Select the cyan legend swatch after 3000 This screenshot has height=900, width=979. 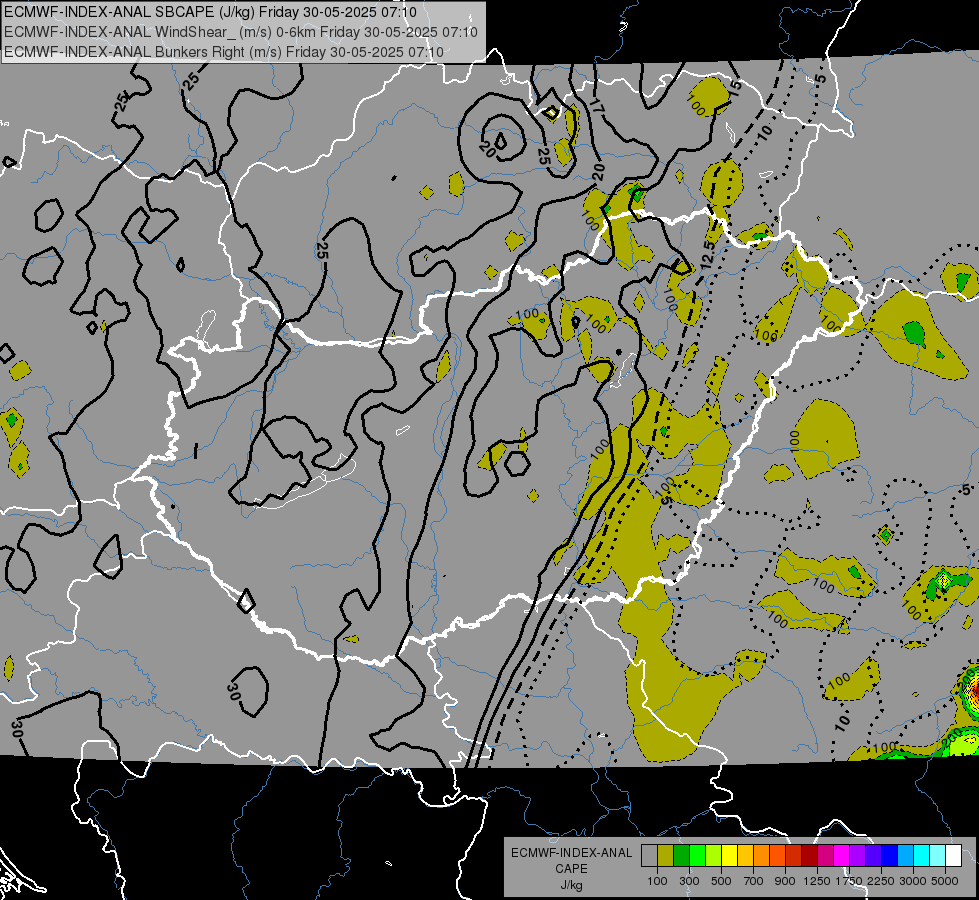click(922, 855)
